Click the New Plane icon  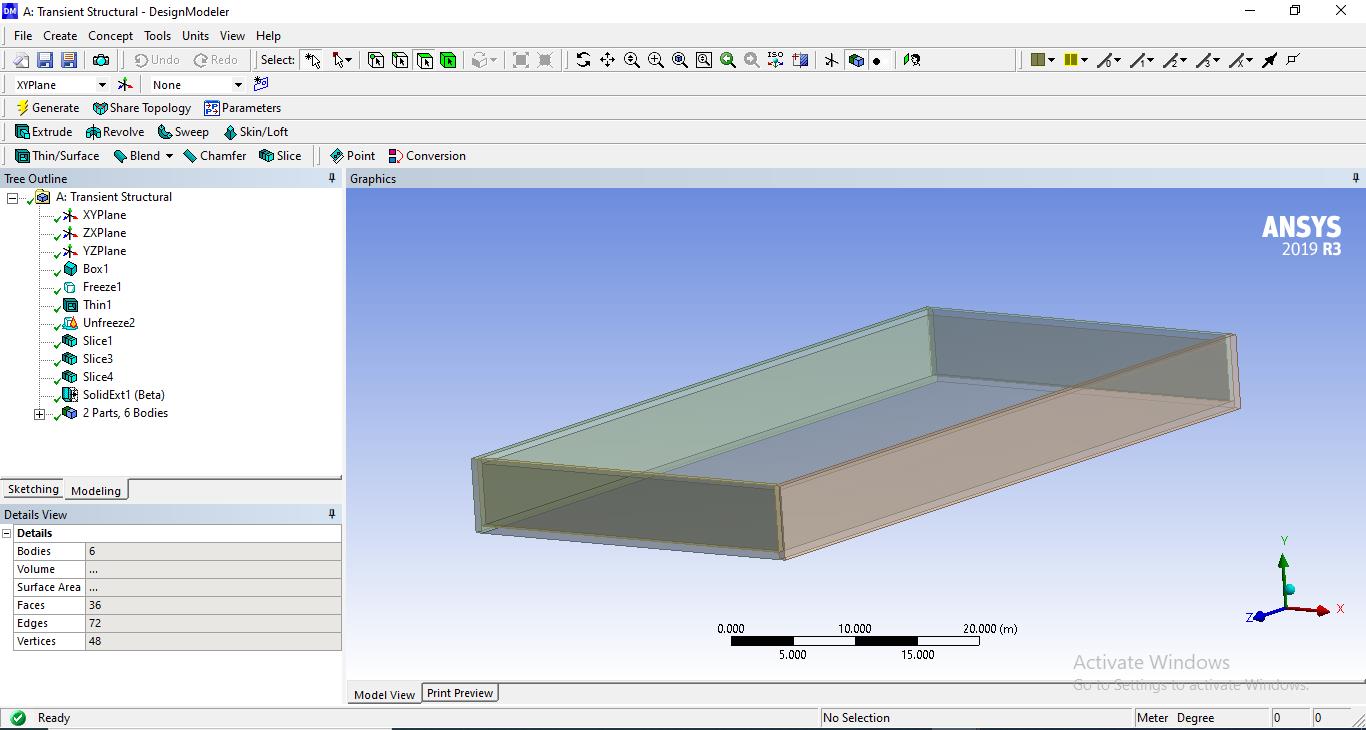click(125, 85)
